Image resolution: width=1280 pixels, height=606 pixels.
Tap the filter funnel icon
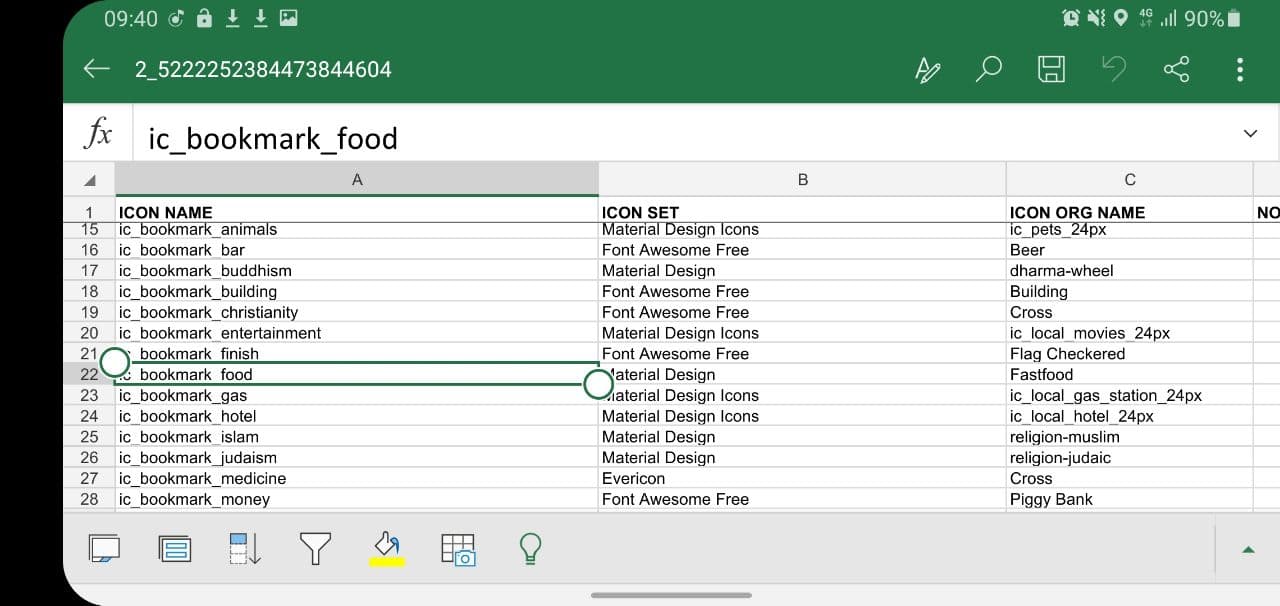coord(316,548)
